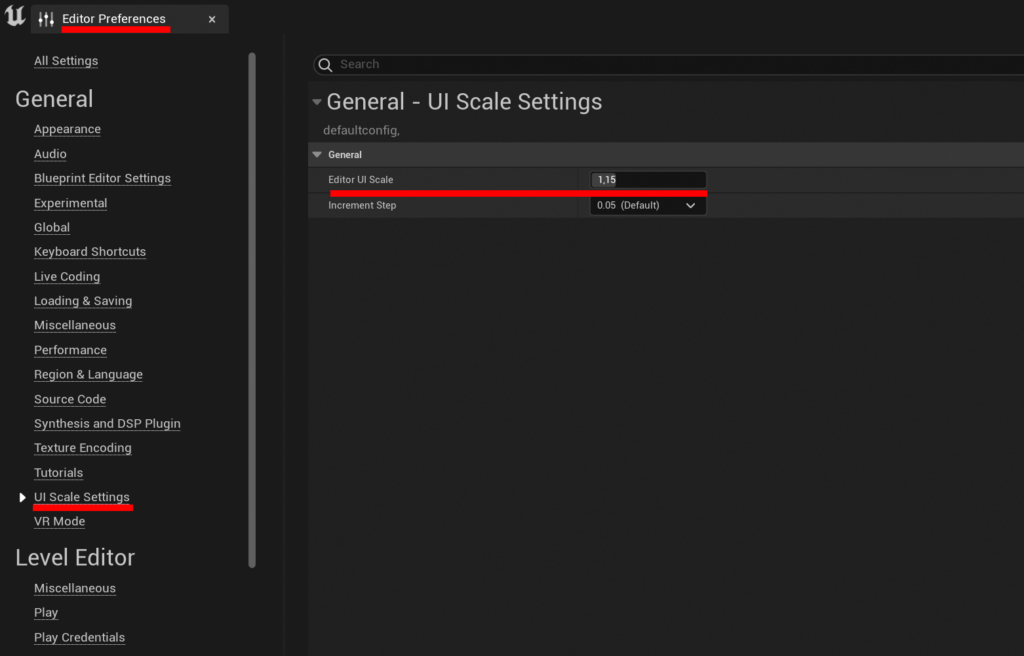Click the sidebar vertical scrollbar
1024x656 pixels.
point(252,310)
